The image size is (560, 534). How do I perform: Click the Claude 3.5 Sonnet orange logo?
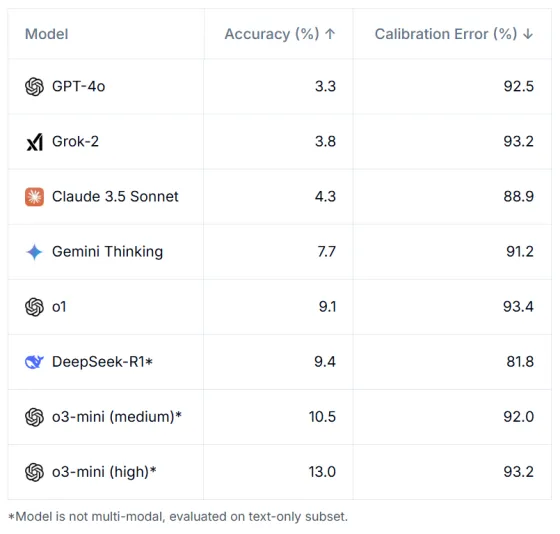tap(34, 197)
